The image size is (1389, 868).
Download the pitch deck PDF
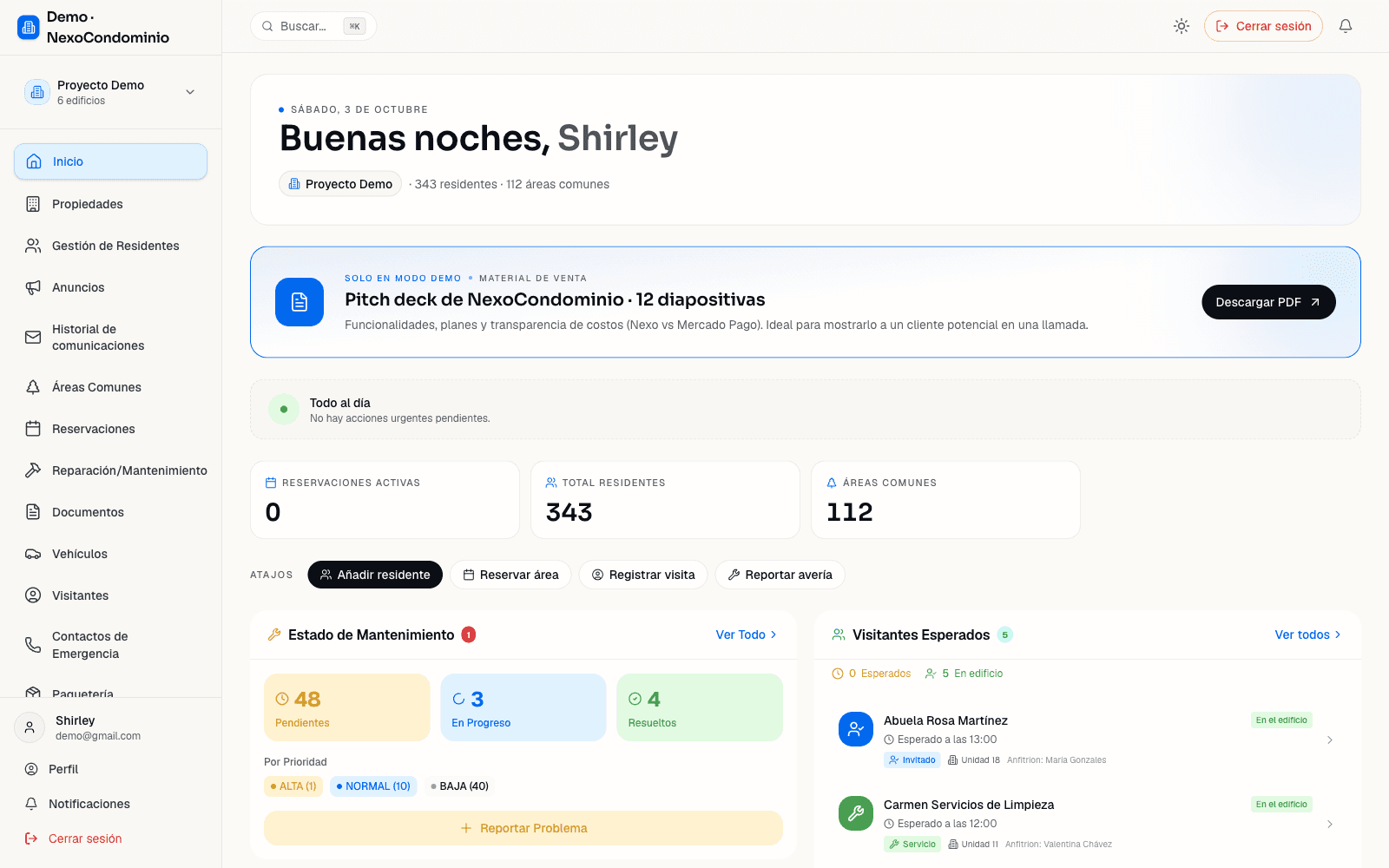[1268, 302]
